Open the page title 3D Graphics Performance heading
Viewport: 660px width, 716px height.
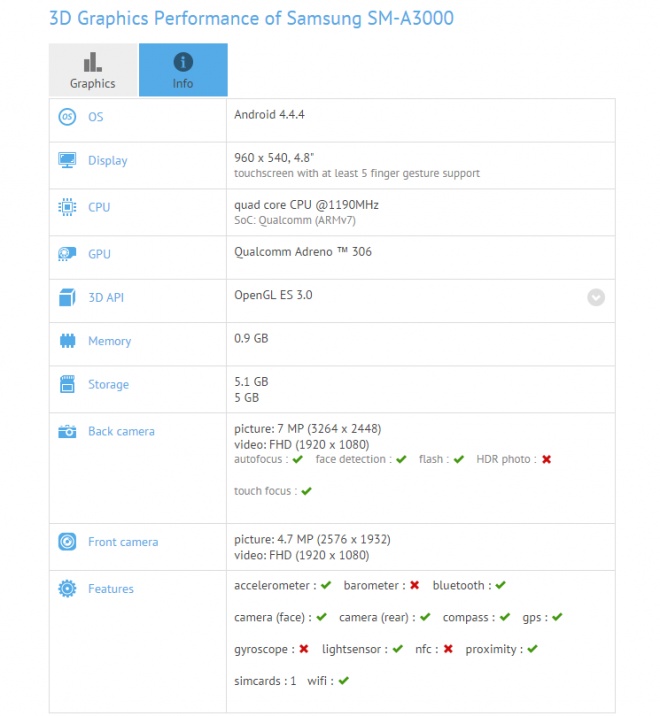click(251, 18)
